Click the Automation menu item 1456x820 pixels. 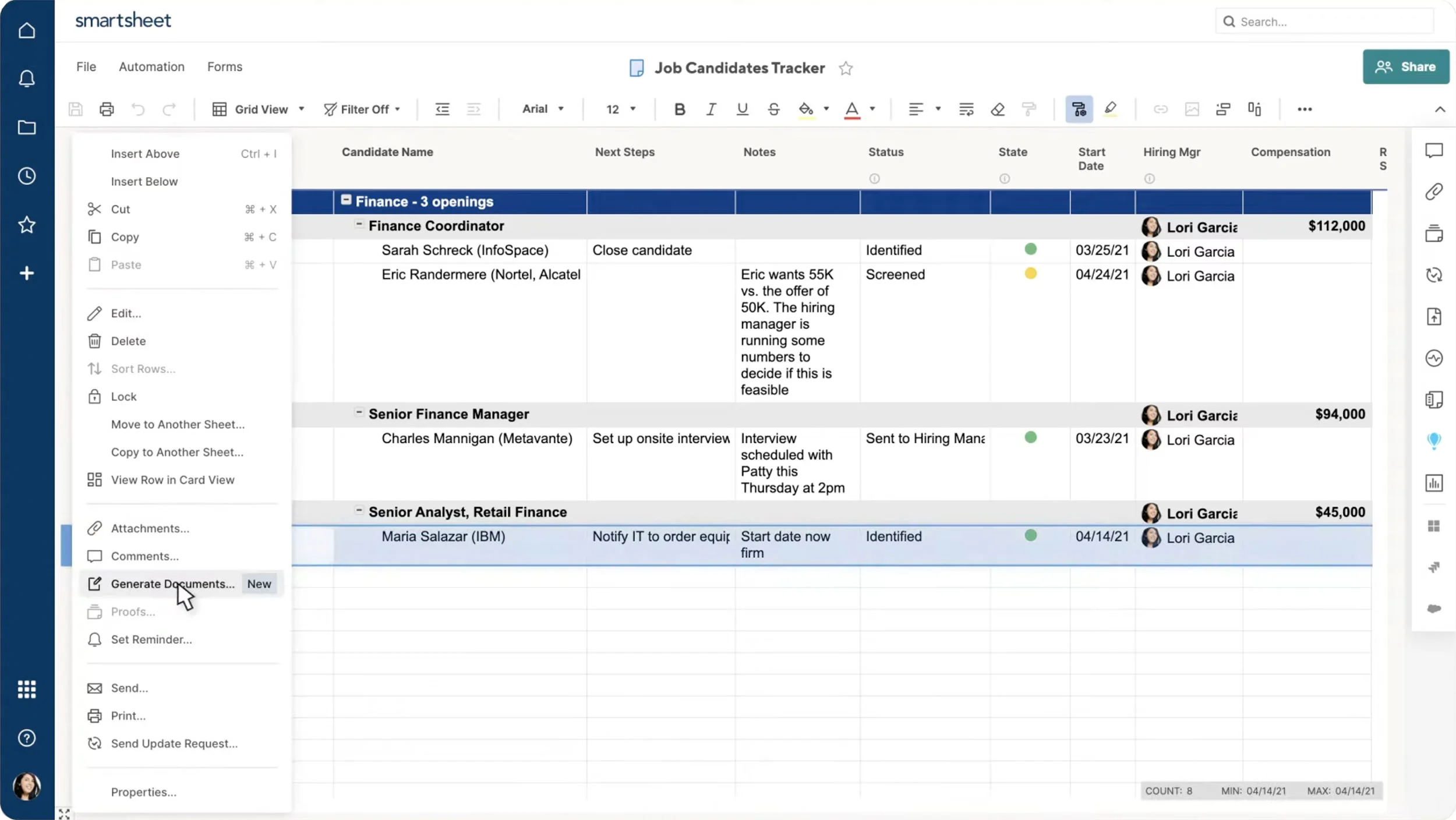point(151,66)
